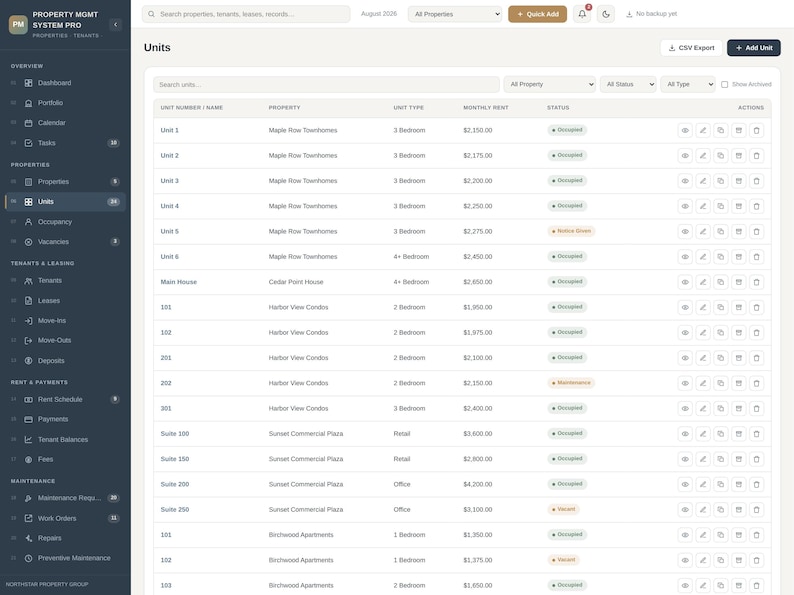The image size is (794, 595).
Task: Open the All Type filter dropdown
Action: click(688, 85)
